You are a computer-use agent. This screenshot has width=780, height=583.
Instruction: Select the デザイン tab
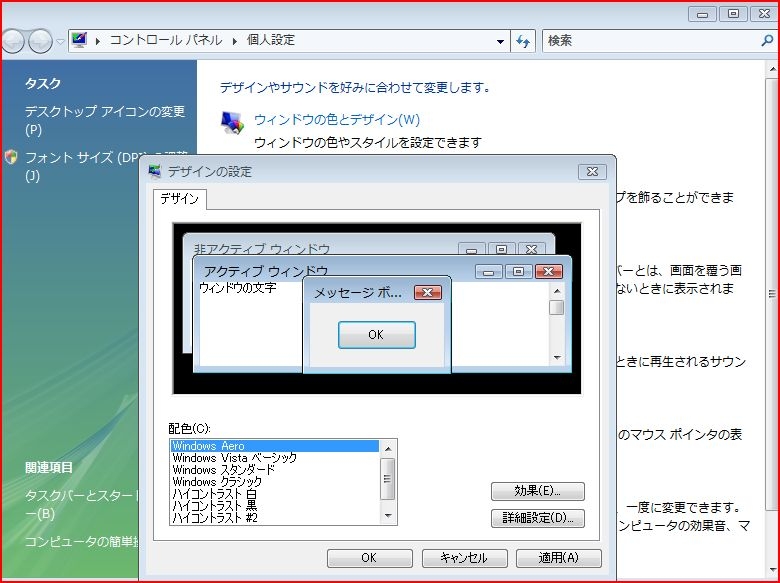180,199
